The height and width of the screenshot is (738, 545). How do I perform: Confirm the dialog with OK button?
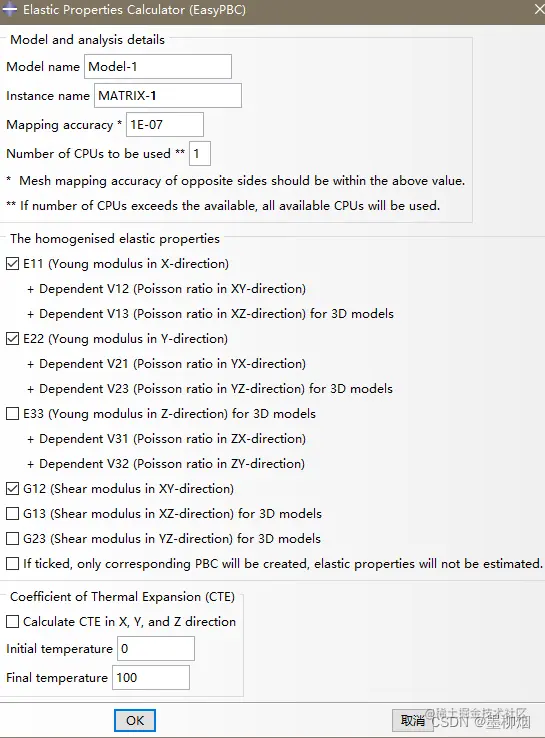point(135,721)
